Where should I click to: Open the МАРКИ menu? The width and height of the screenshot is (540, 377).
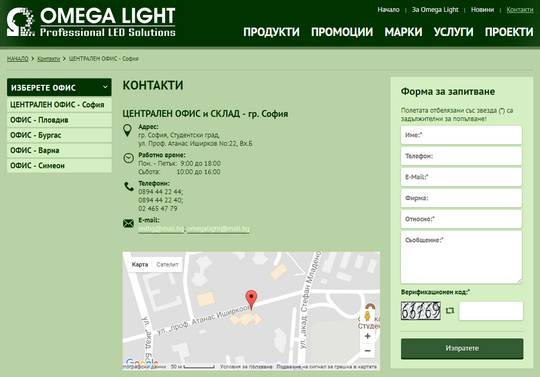click(x=403, y=32)
